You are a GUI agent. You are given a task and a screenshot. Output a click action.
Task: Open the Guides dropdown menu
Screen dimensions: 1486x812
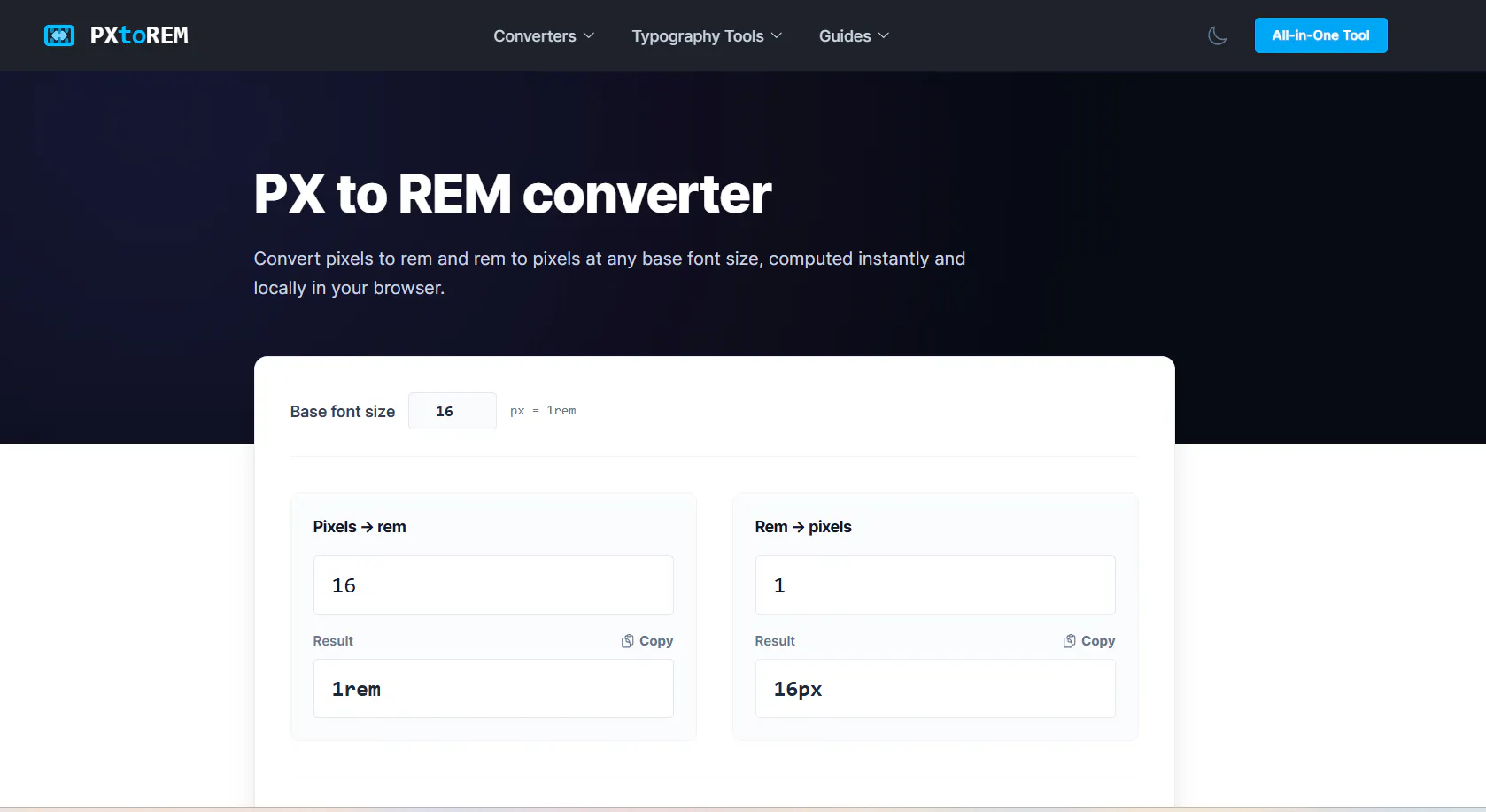854,36
